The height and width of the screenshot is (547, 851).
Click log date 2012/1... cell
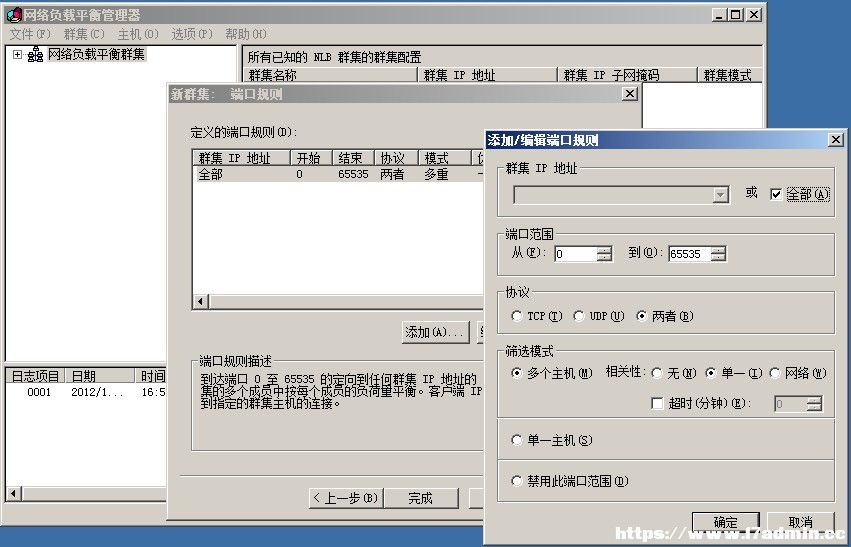pyautogui.click(x=97, y=392)
